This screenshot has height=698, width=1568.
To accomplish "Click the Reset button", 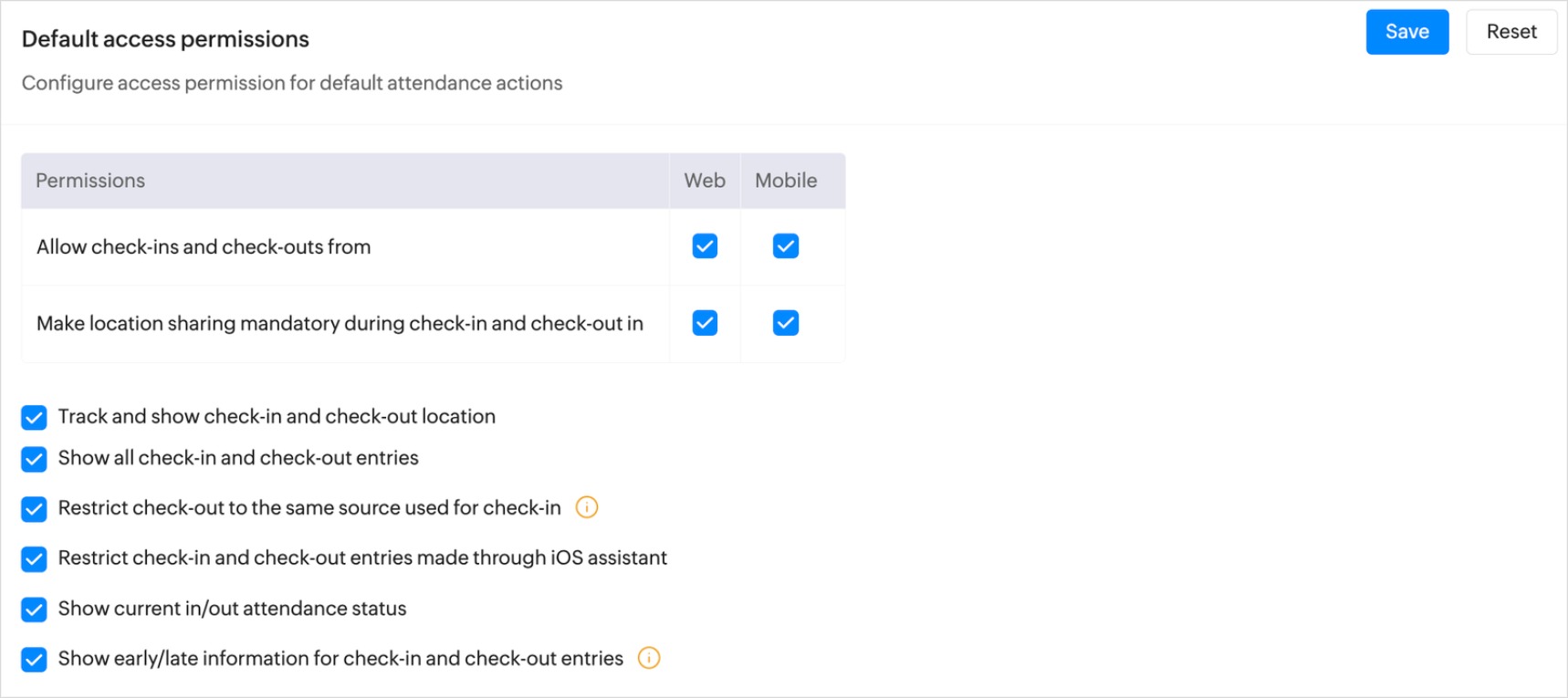I will 1511,32.
